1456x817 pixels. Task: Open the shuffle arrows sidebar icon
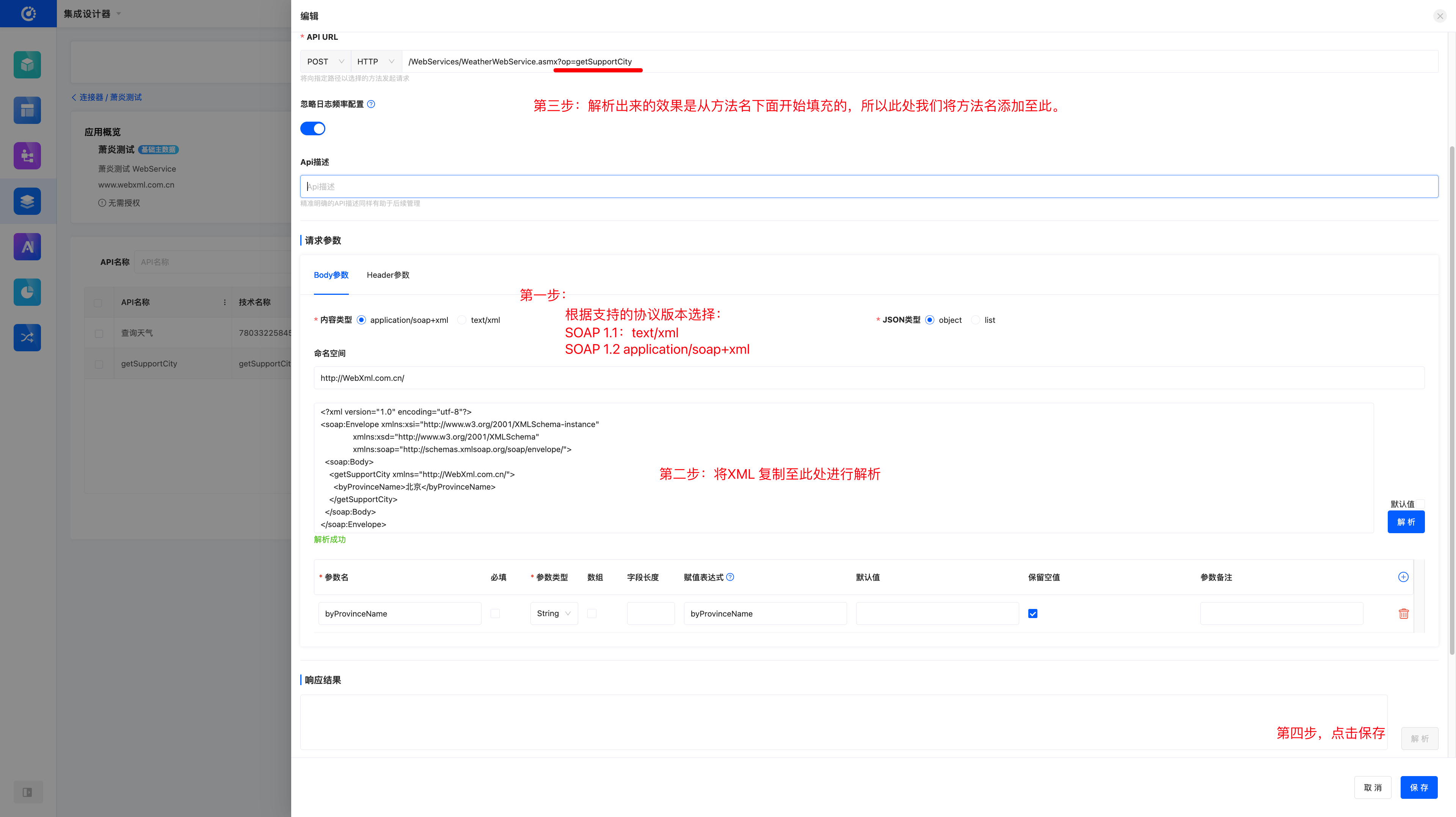[27, 337]
